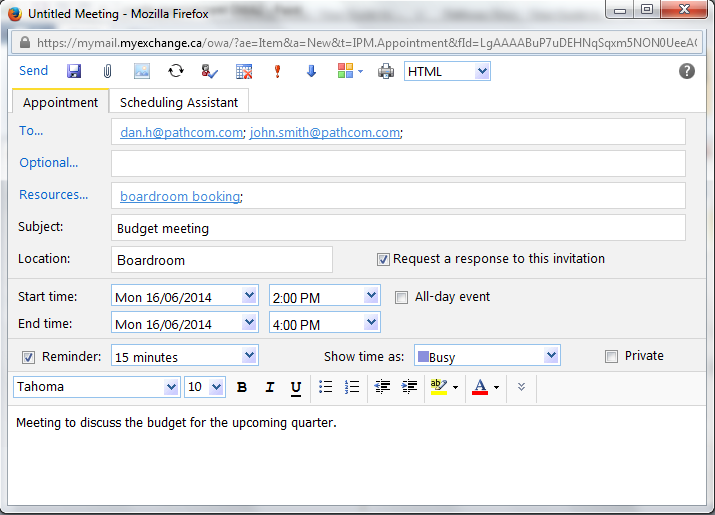Image resolution: width=715 pixels, height=515 pixels.
Task: Set High Importance with red exclamation icon
Action: [277, 72]
